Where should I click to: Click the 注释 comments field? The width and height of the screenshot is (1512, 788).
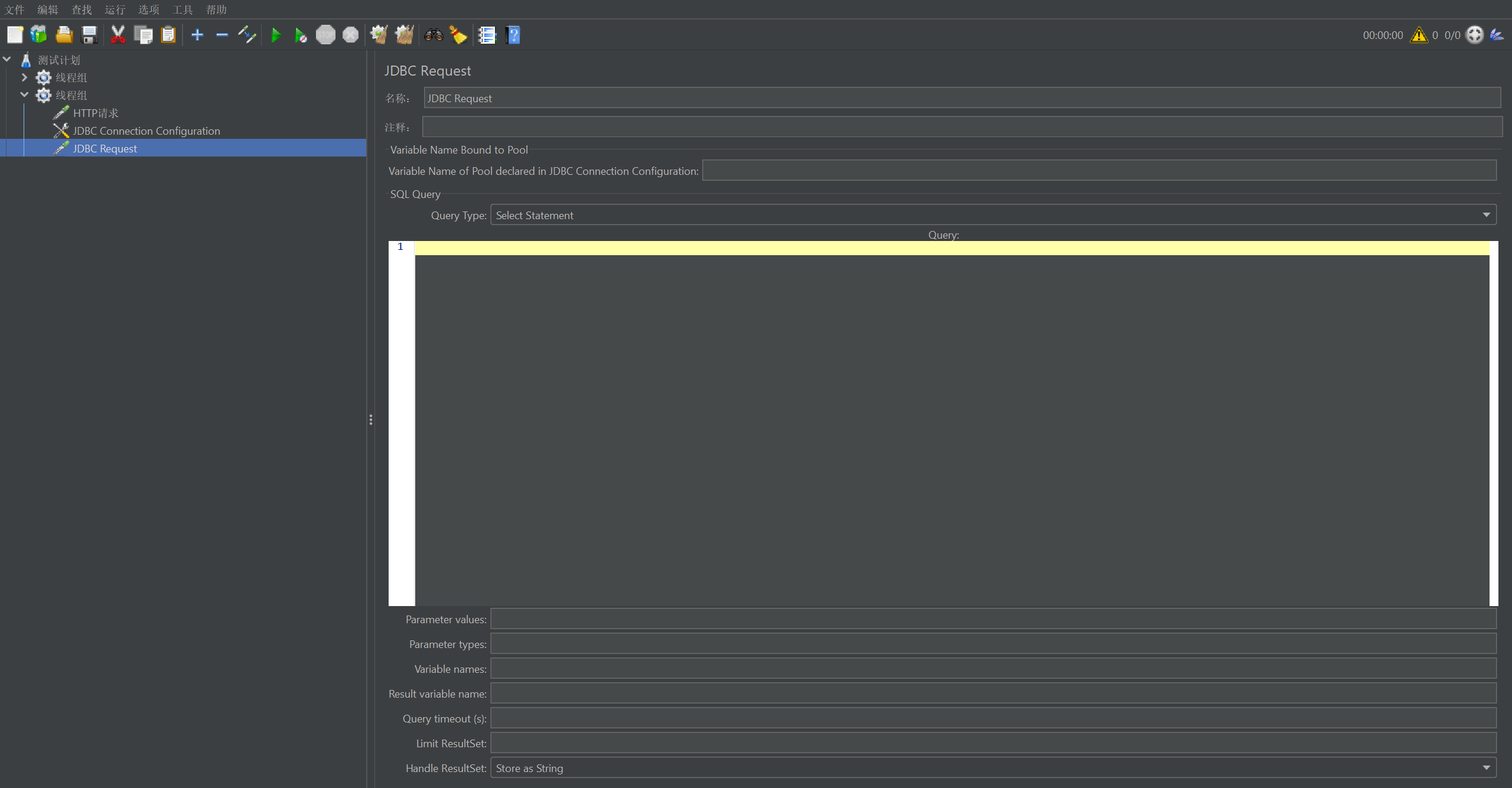[x=962, y=126]
